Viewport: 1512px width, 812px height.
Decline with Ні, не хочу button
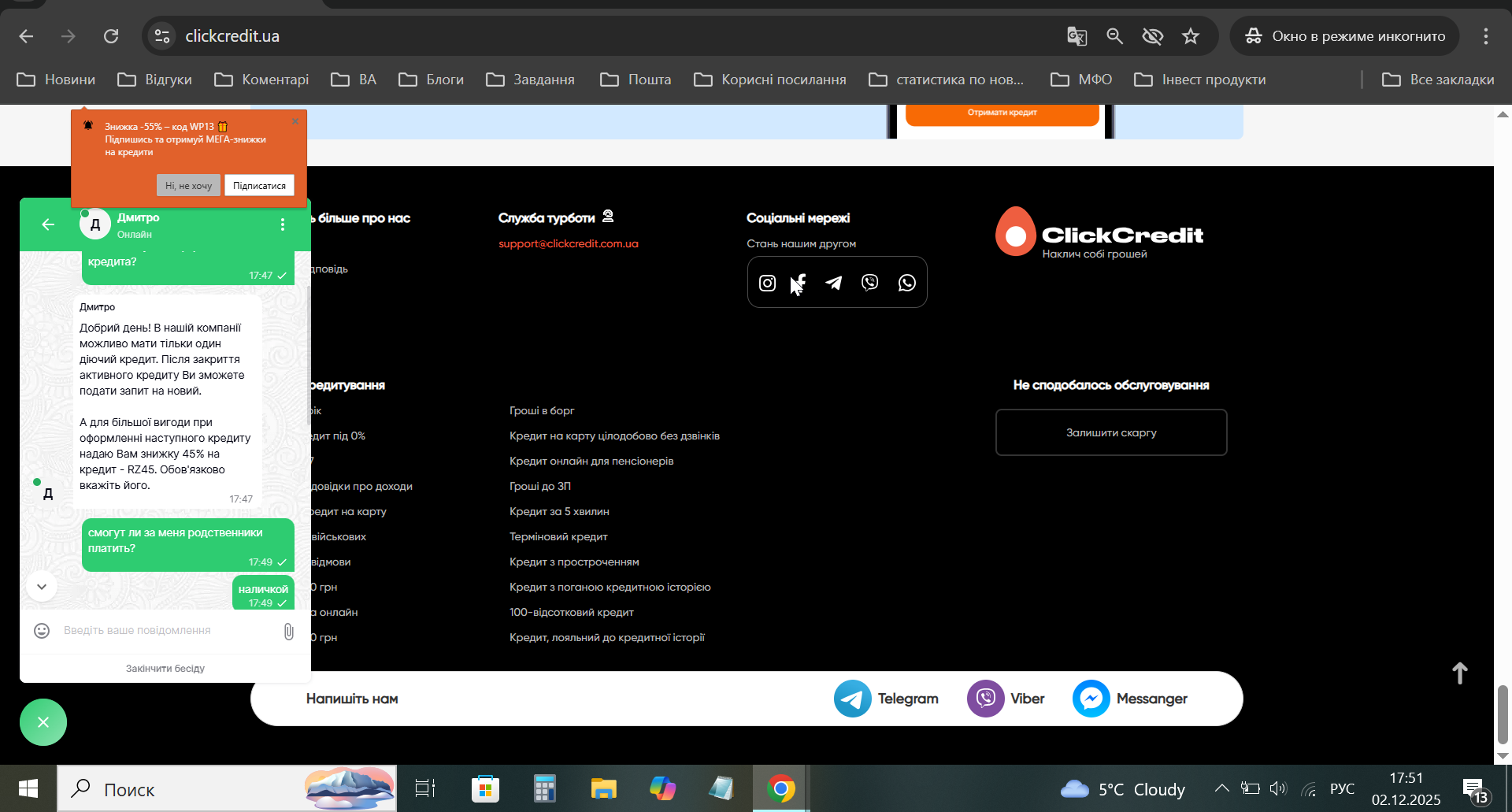[188, 186]
